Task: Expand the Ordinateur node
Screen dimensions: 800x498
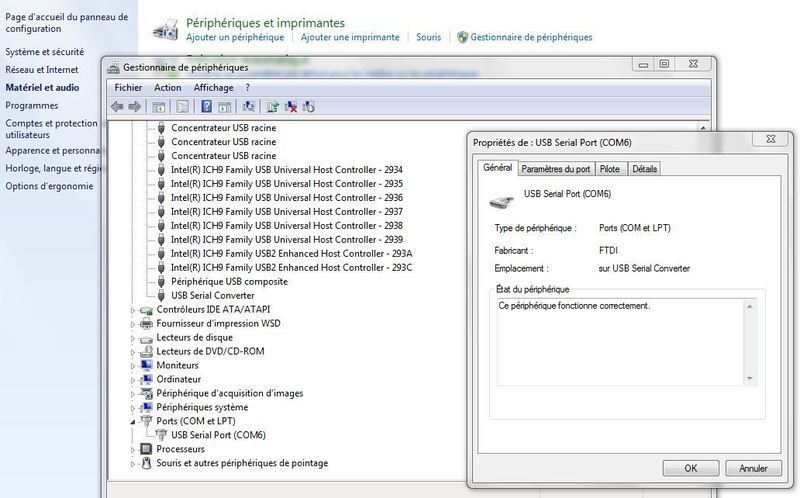Action: 133,380
